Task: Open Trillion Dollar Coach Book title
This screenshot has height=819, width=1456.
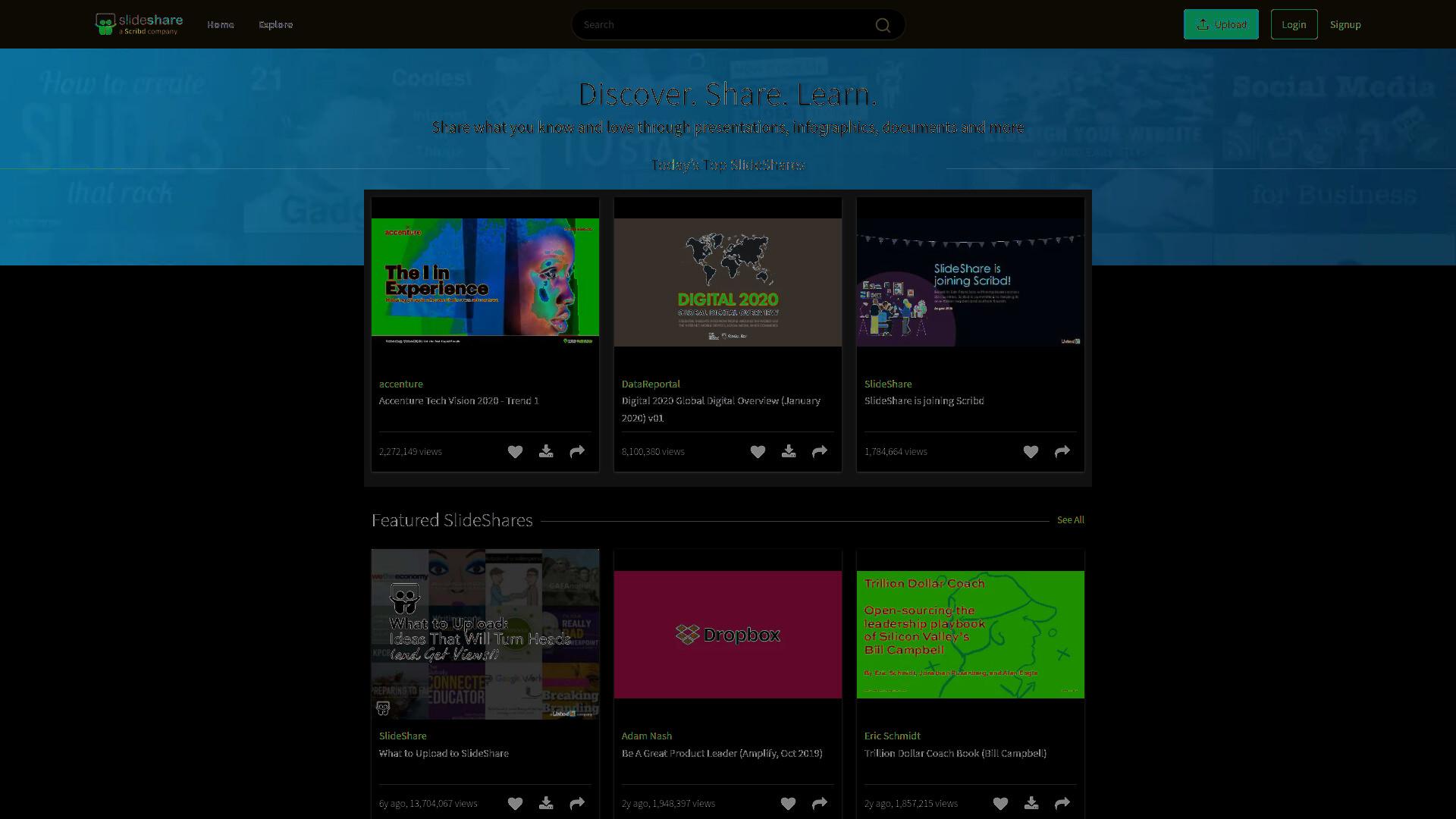Action: [955, 754]
